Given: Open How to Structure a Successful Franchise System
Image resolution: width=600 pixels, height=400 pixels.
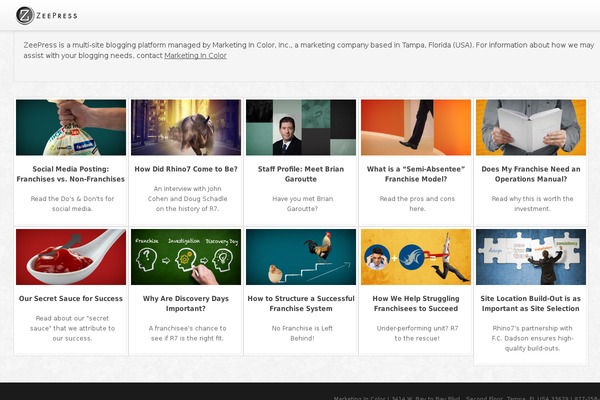Looking at the screenshot, I should point(301,304).
